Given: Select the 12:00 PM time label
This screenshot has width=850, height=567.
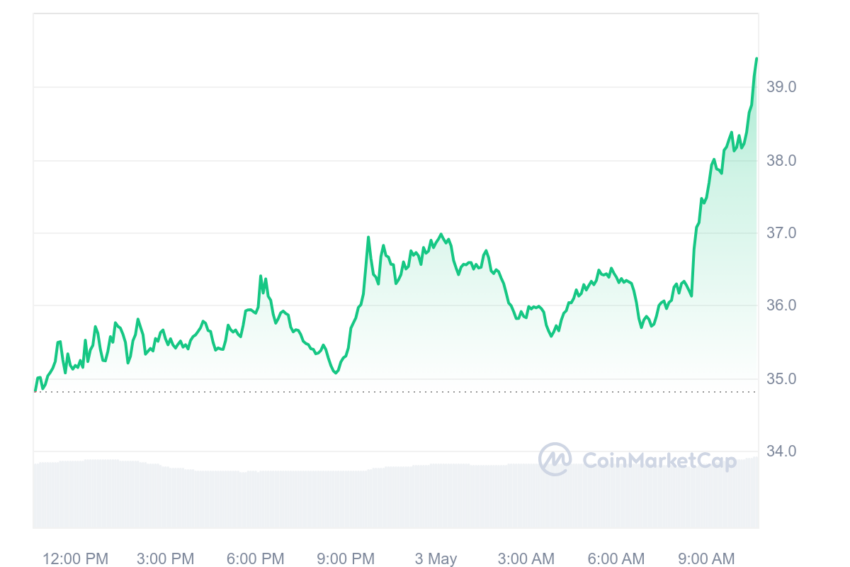Looking at the screenshot, I should click(75, 558).
